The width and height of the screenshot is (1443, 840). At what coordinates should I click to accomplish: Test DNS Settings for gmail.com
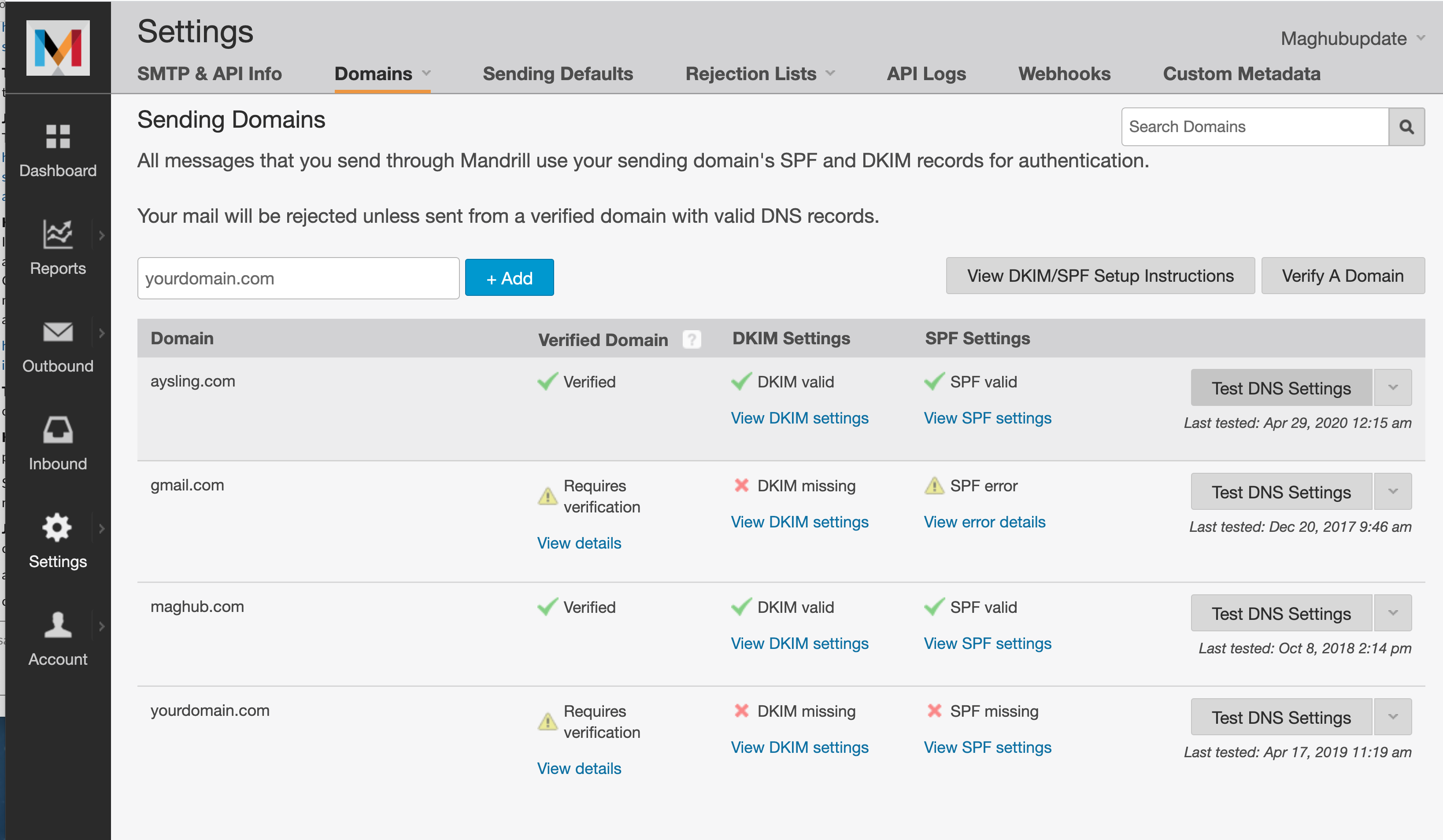coord(1281,491)
